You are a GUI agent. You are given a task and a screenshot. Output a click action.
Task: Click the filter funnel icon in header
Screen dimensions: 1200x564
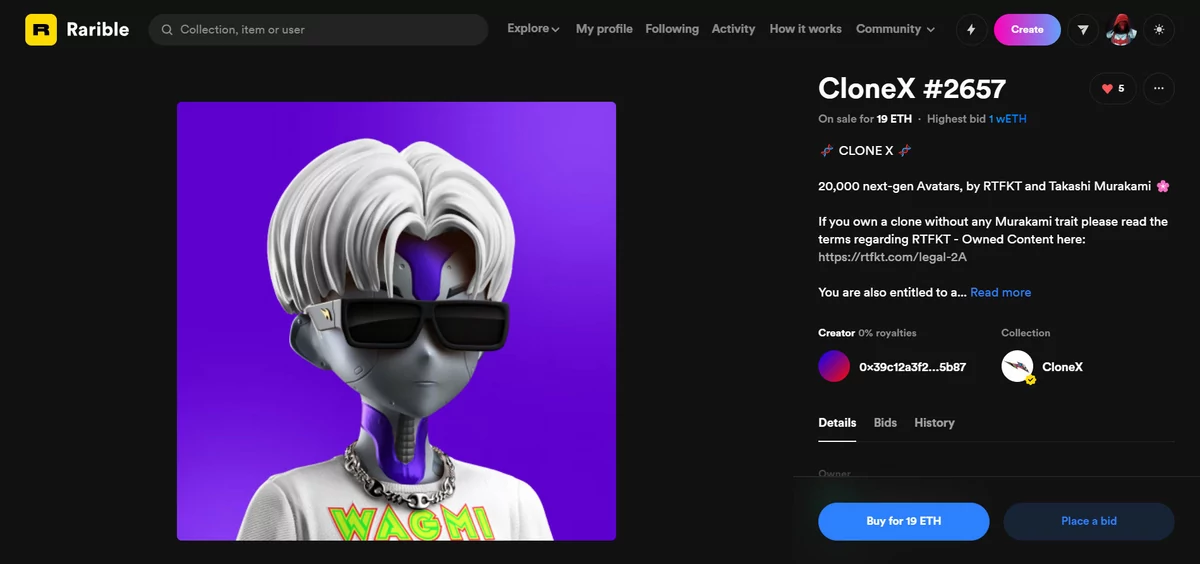pos(1083,30)
